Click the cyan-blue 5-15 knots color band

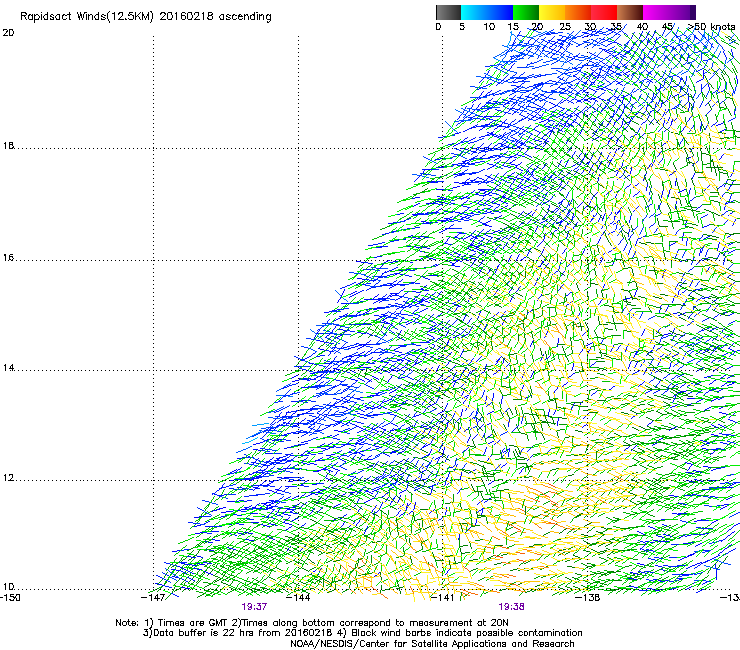[x=487, y=12]
